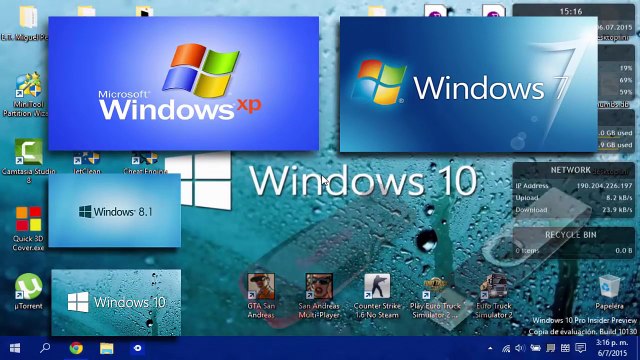The height and width of the screenshot is (360, 640).
Task: Click the Upload 8.2 kB/s row
Action: 573,198
